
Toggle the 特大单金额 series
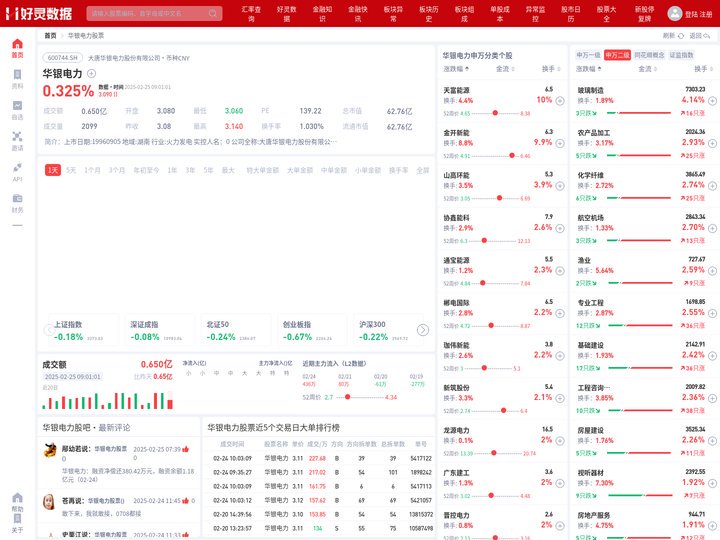coord(263,170)
